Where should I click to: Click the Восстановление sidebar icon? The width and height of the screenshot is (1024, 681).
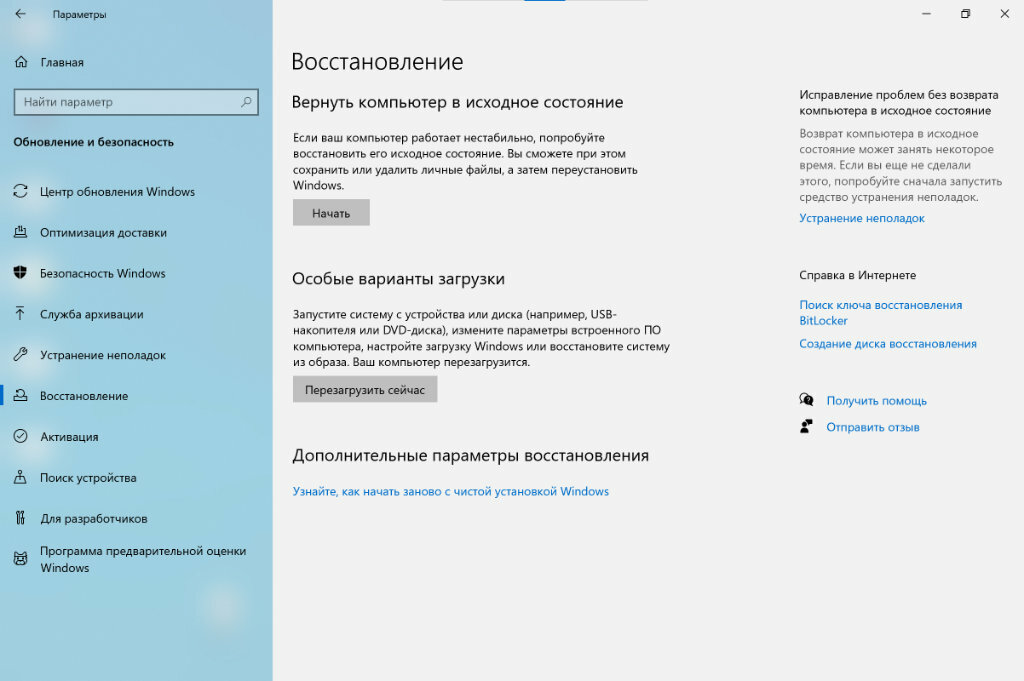[x=20, y=395]
